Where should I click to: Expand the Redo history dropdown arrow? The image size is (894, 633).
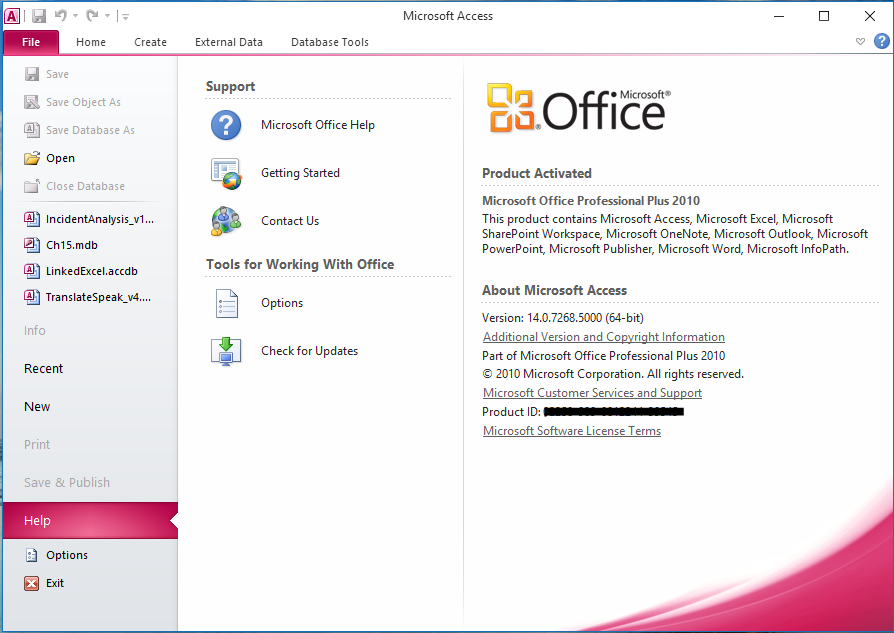(107, 16)
